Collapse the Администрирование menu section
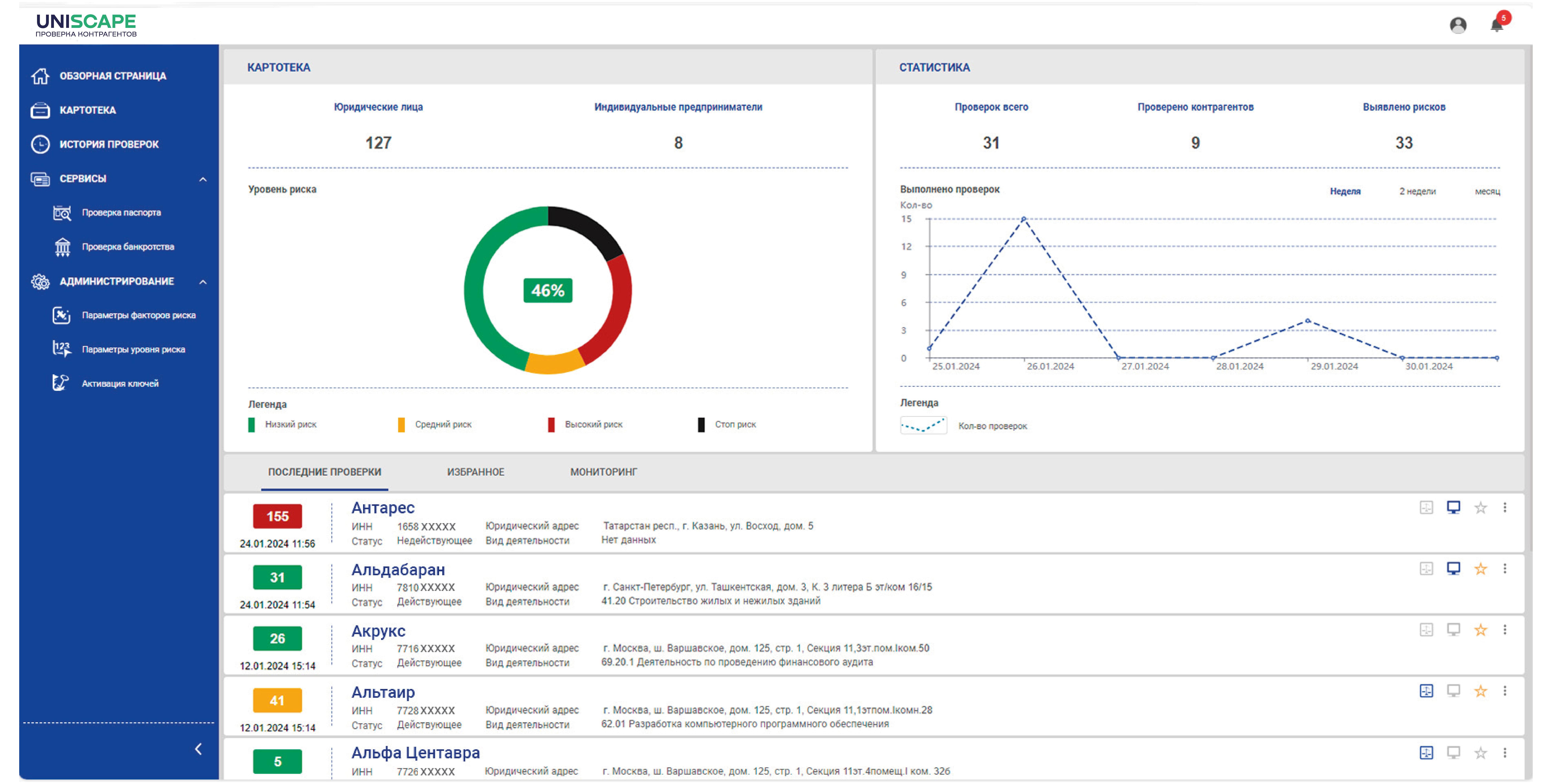 pyautogui.click(x=203, y=282)
